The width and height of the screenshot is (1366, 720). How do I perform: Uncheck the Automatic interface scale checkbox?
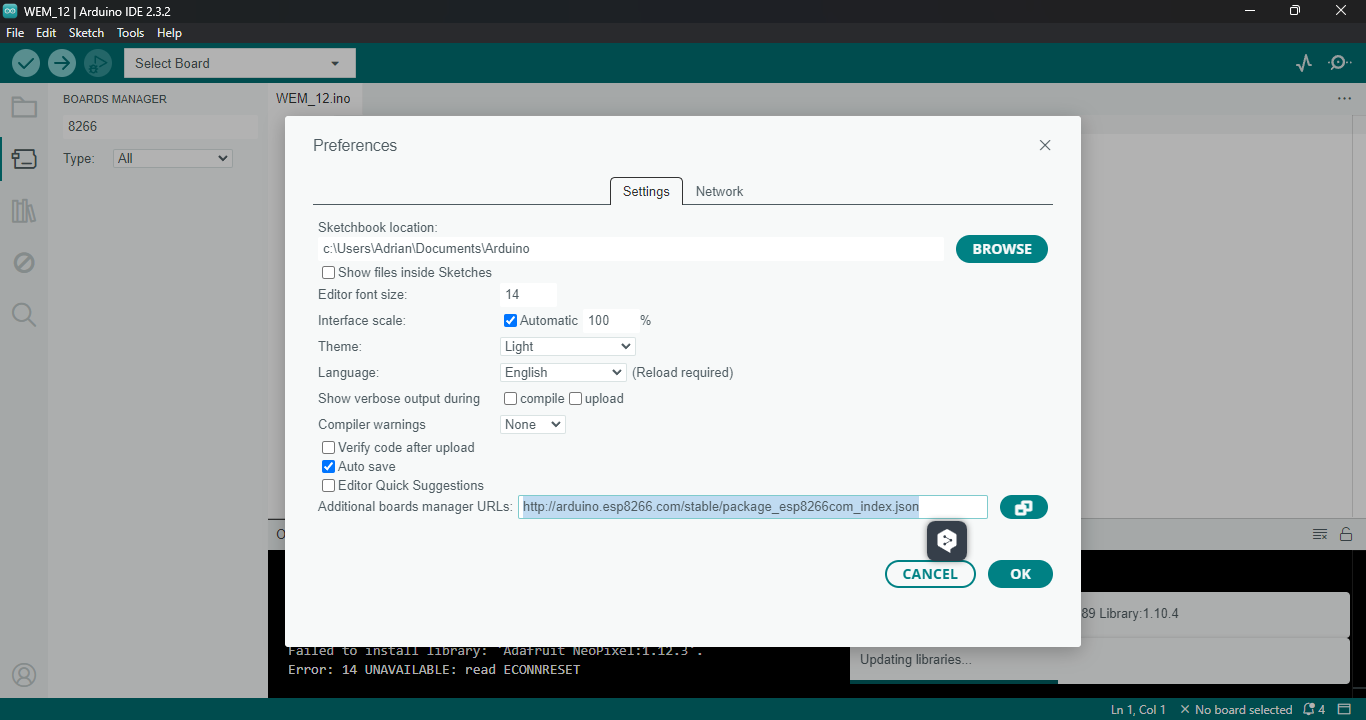[510, 320]
